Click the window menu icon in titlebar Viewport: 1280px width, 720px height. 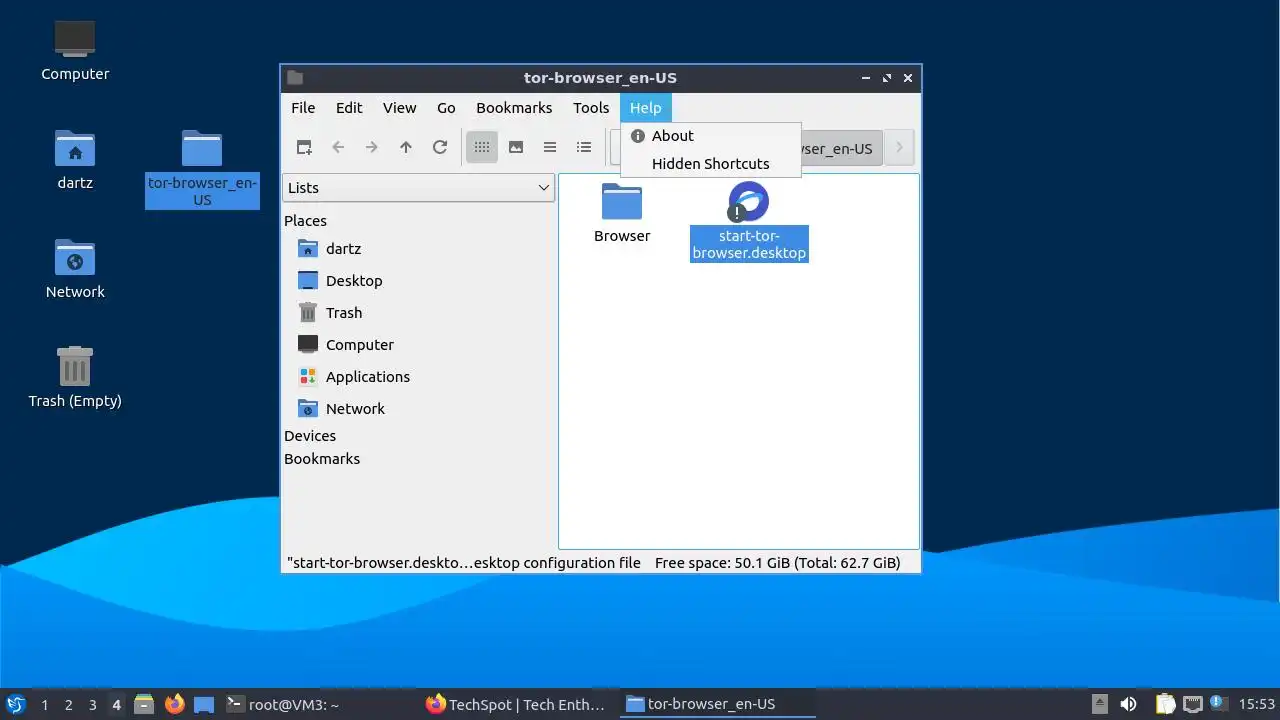[295, 78]
